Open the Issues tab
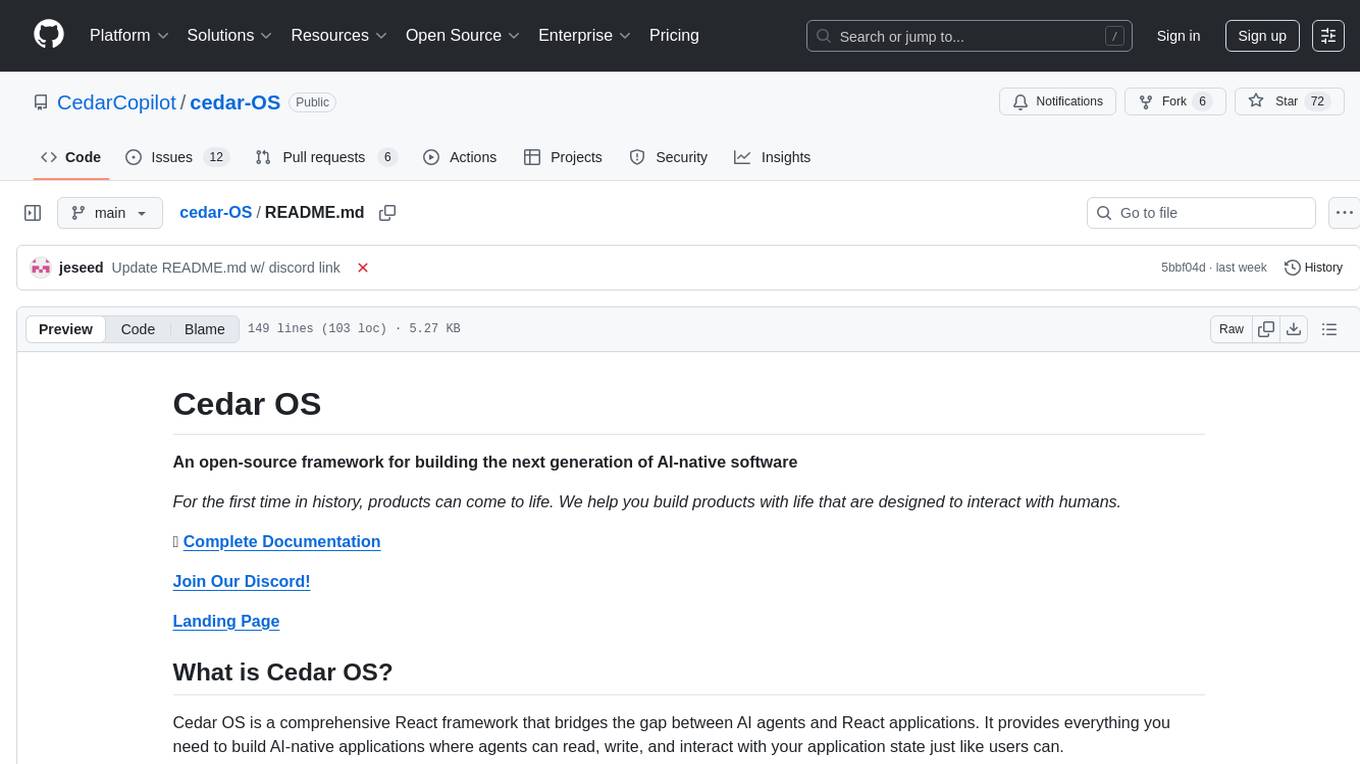This screenshot has width=1360, height=764. coord(177,157)
